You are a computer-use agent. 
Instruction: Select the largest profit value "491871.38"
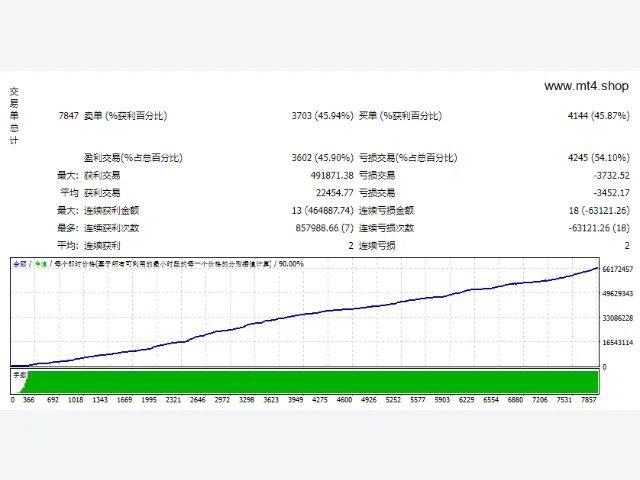click(x=332, y=176)
